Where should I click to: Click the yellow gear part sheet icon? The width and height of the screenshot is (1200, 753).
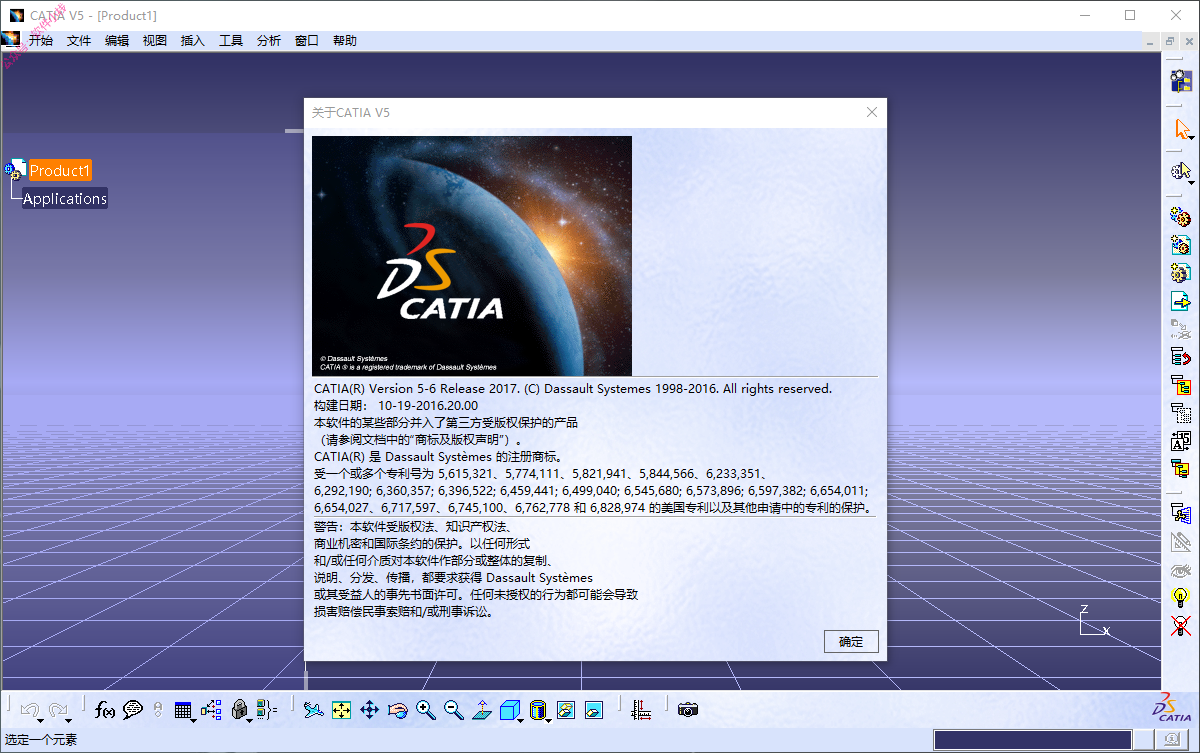click(x=1181, y=272)
